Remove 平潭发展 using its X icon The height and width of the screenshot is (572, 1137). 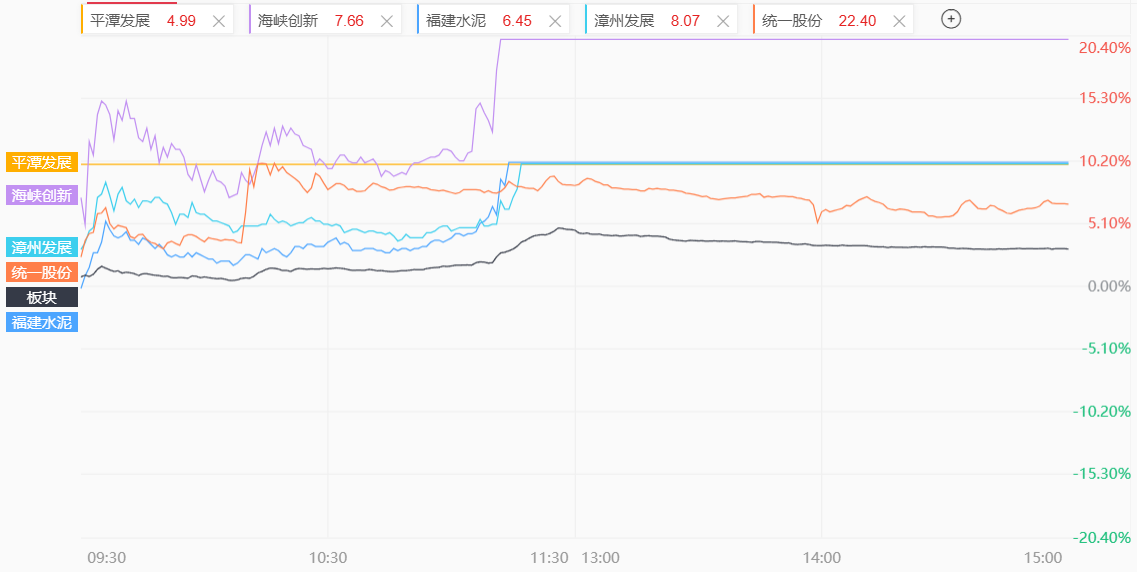pyautogui.click(x=219, y=20)
